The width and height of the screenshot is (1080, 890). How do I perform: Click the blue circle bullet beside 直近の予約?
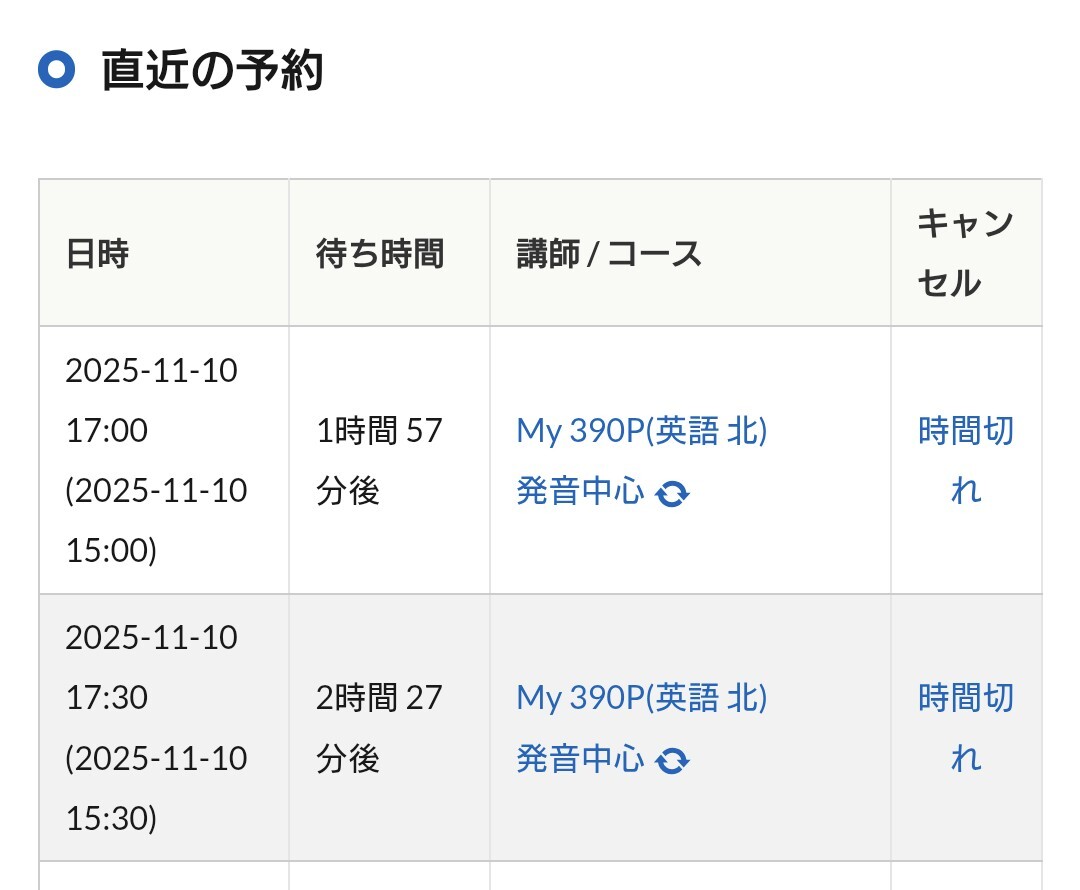57,70
